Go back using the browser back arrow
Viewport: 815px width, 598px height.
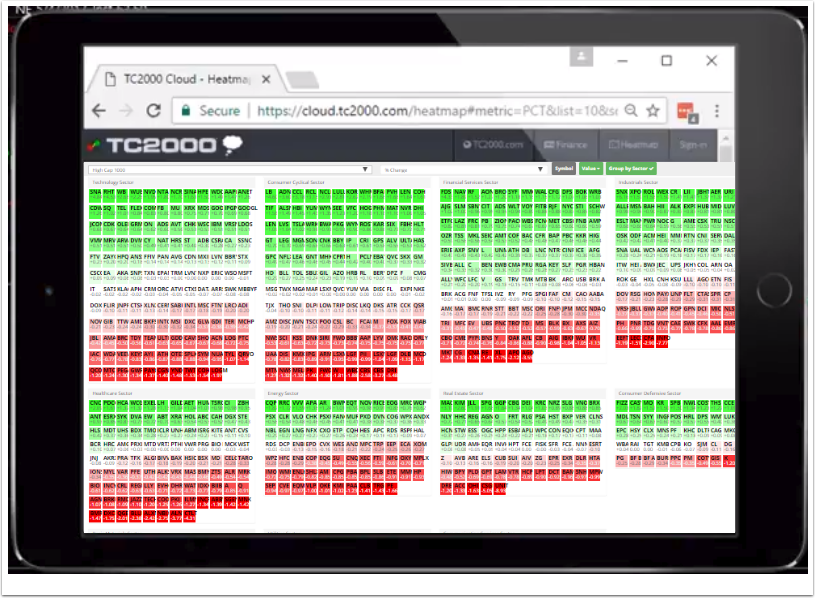pos(99,110)
